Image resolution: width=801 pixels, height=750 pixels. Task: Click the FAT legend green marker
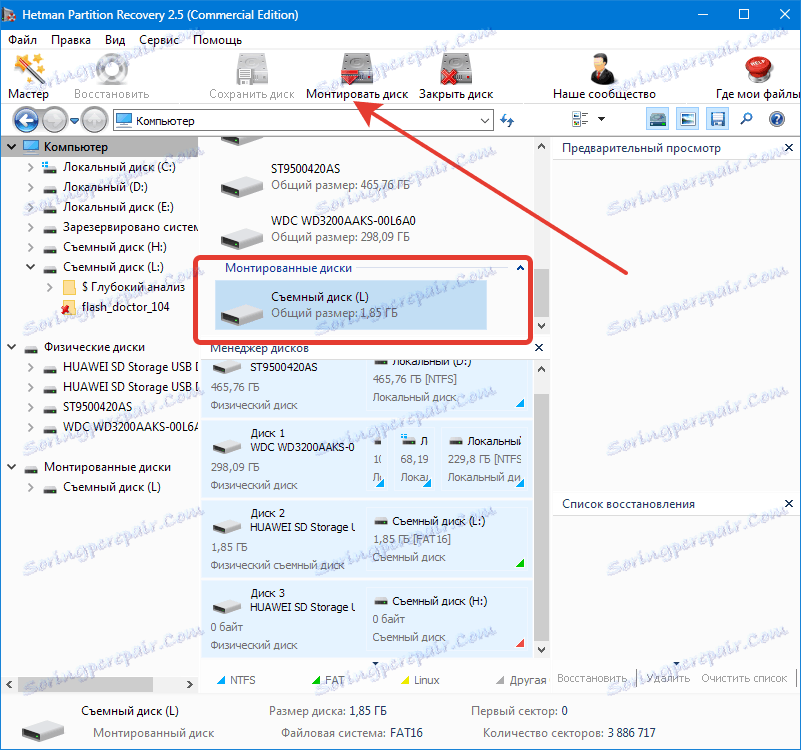[x=316, y=681]
